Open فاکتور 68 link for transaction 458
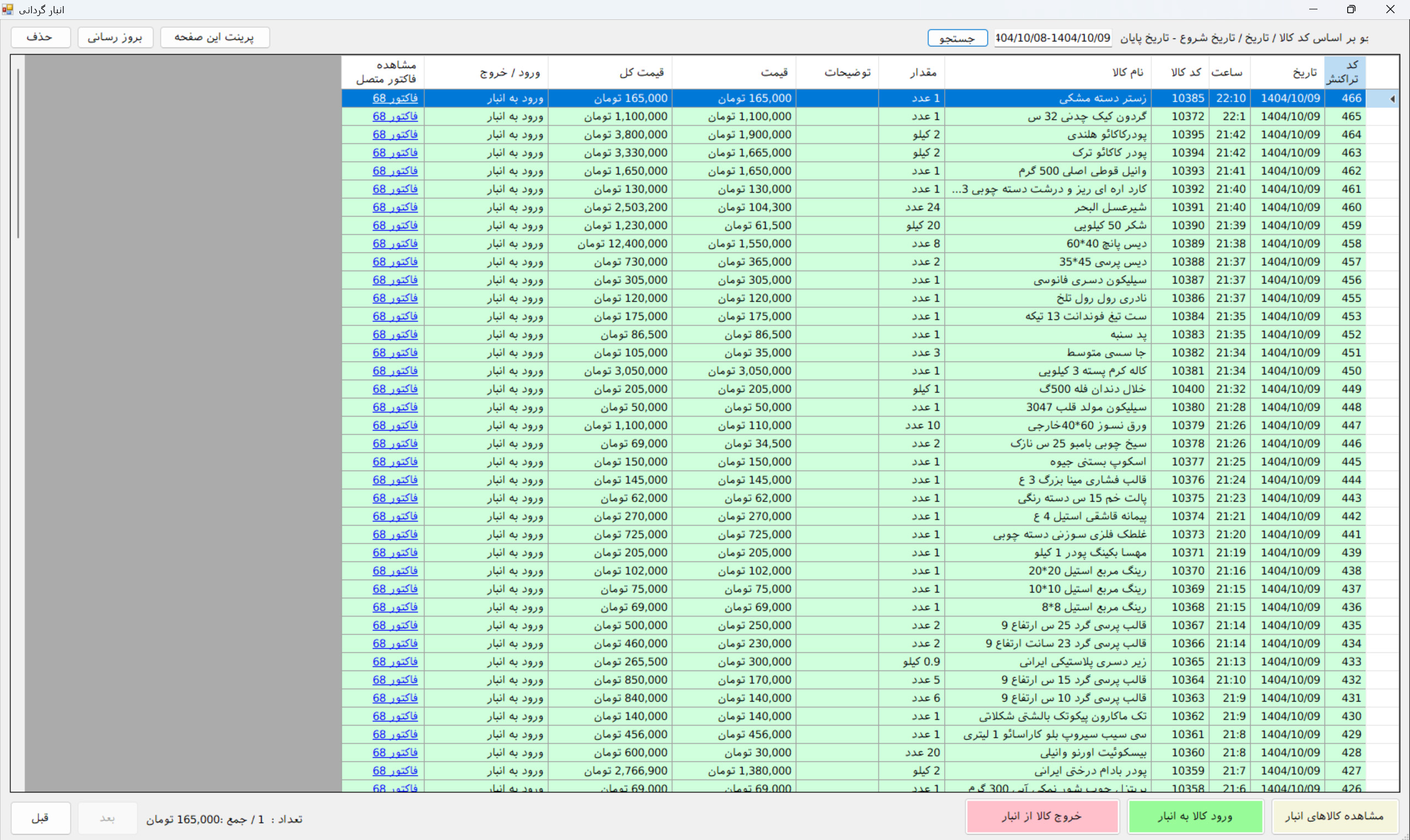This screenshot has height=840, width=1410. tap(395, 244)
